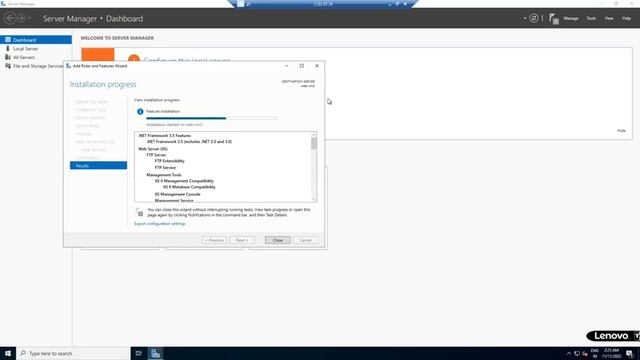
Task: Click 'FTP Server' in results list
Action: [156, 155]
